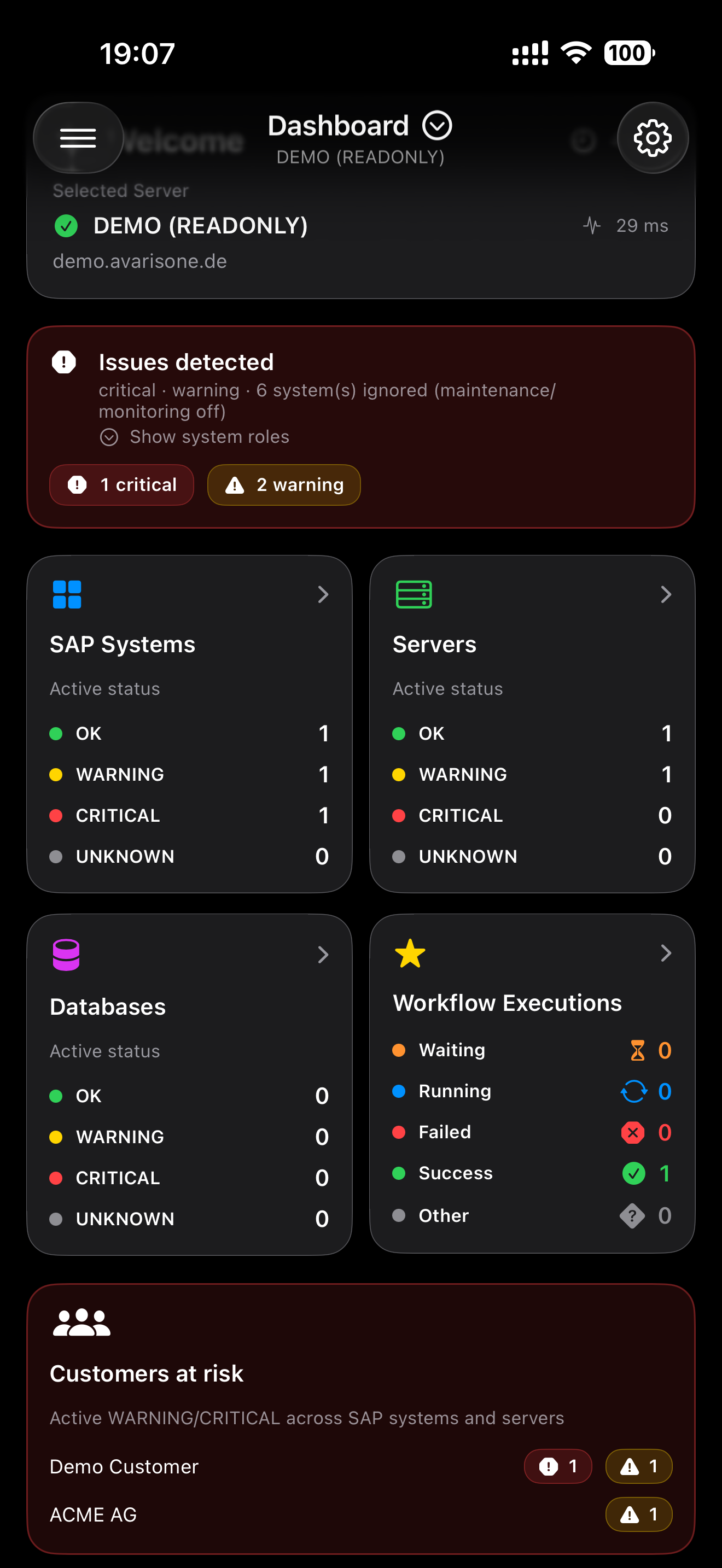
Task: Select the Success workflow label
Action: pos(456,1174)
